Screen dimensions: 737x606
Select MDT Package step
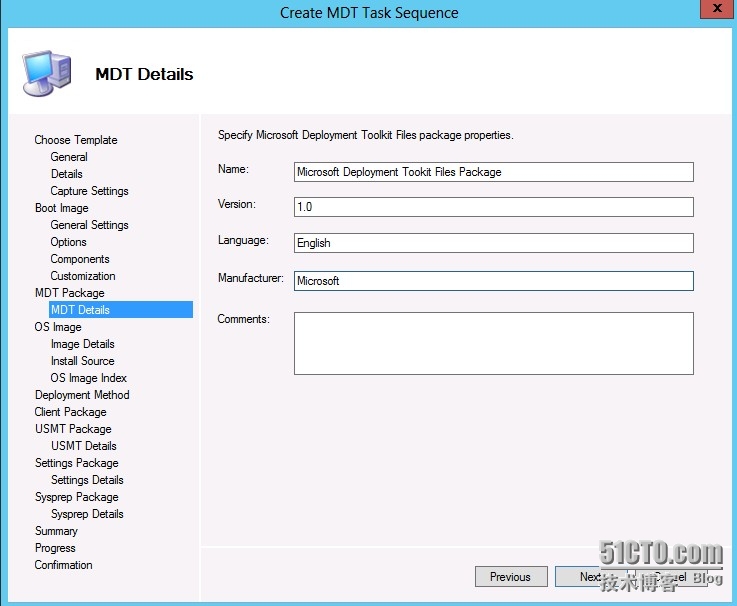tap(70, 293)
